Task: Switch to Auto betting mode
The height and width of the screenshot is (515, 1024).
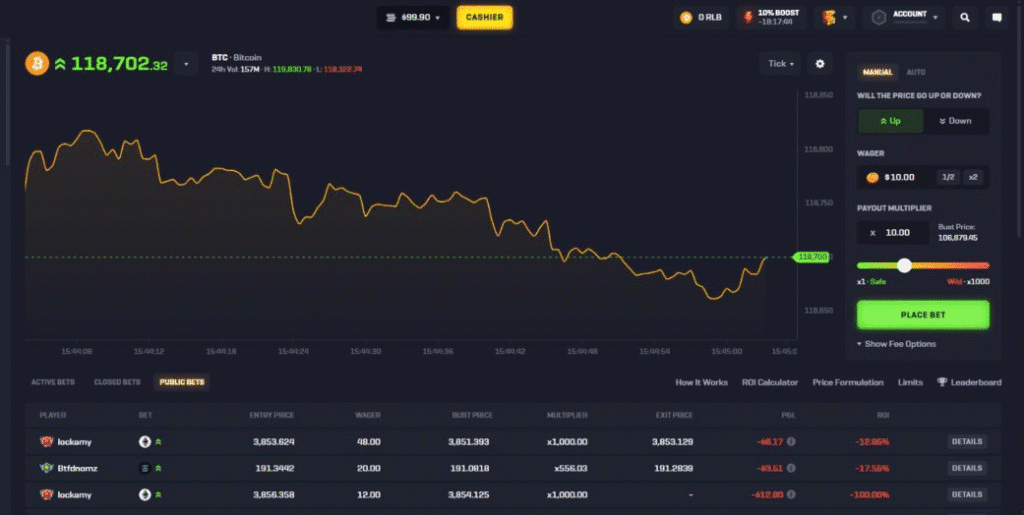Action: (916, 72)
